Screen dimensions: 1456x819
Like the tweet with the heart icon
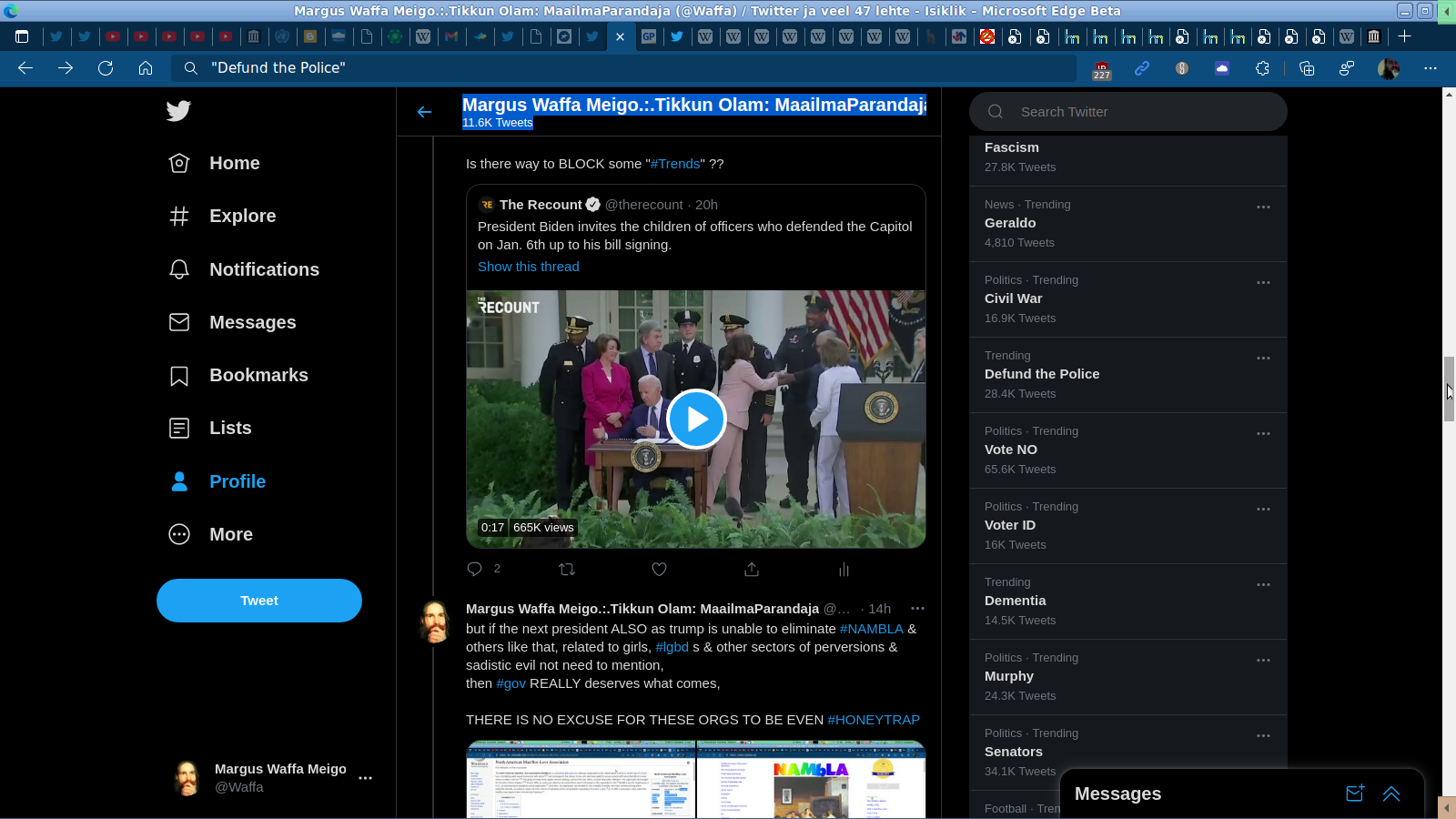(x=660, y=570)
